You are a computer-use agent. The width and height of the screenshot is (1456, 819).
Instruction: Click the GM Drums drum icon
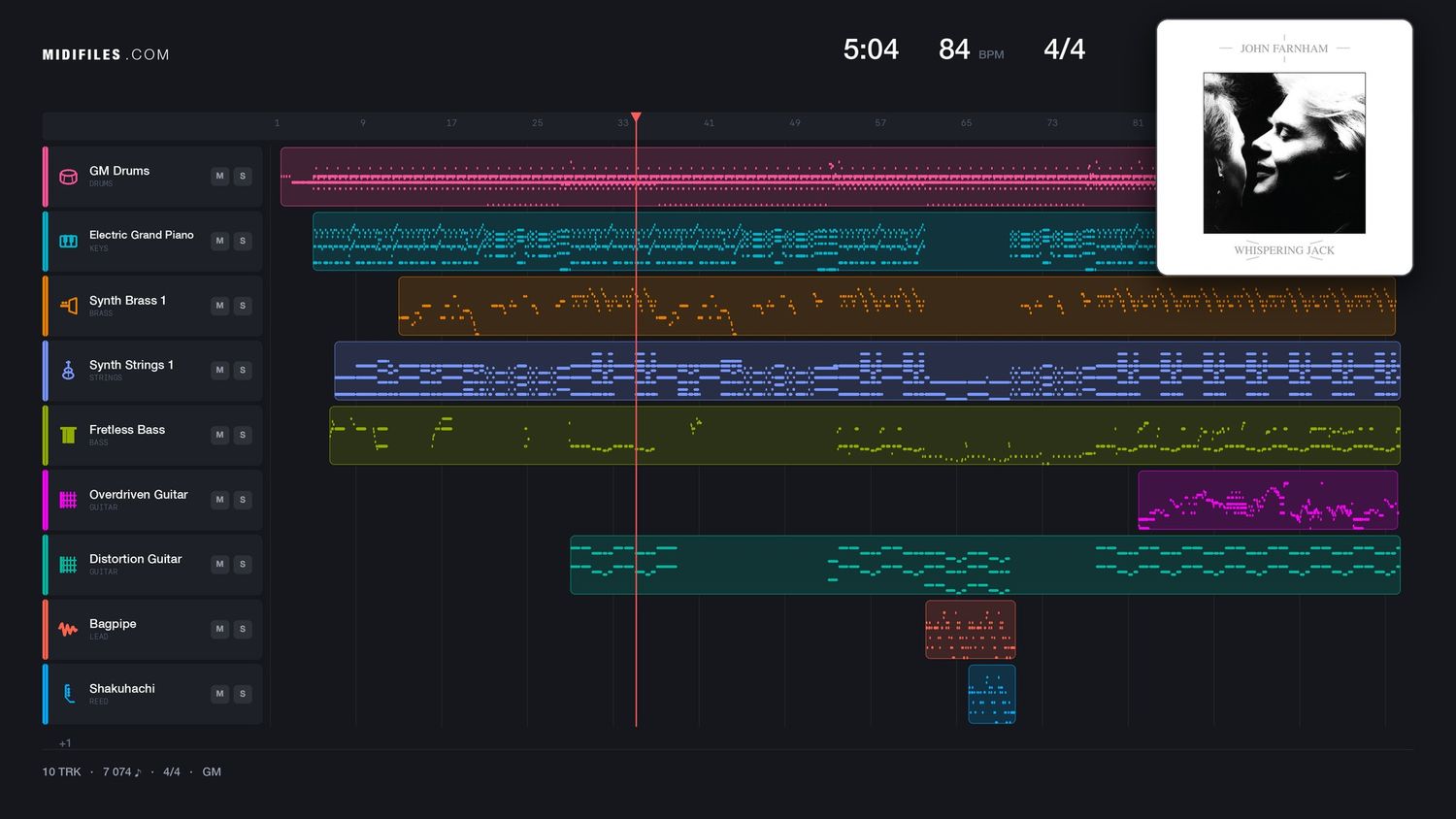[x=68, y=177]
